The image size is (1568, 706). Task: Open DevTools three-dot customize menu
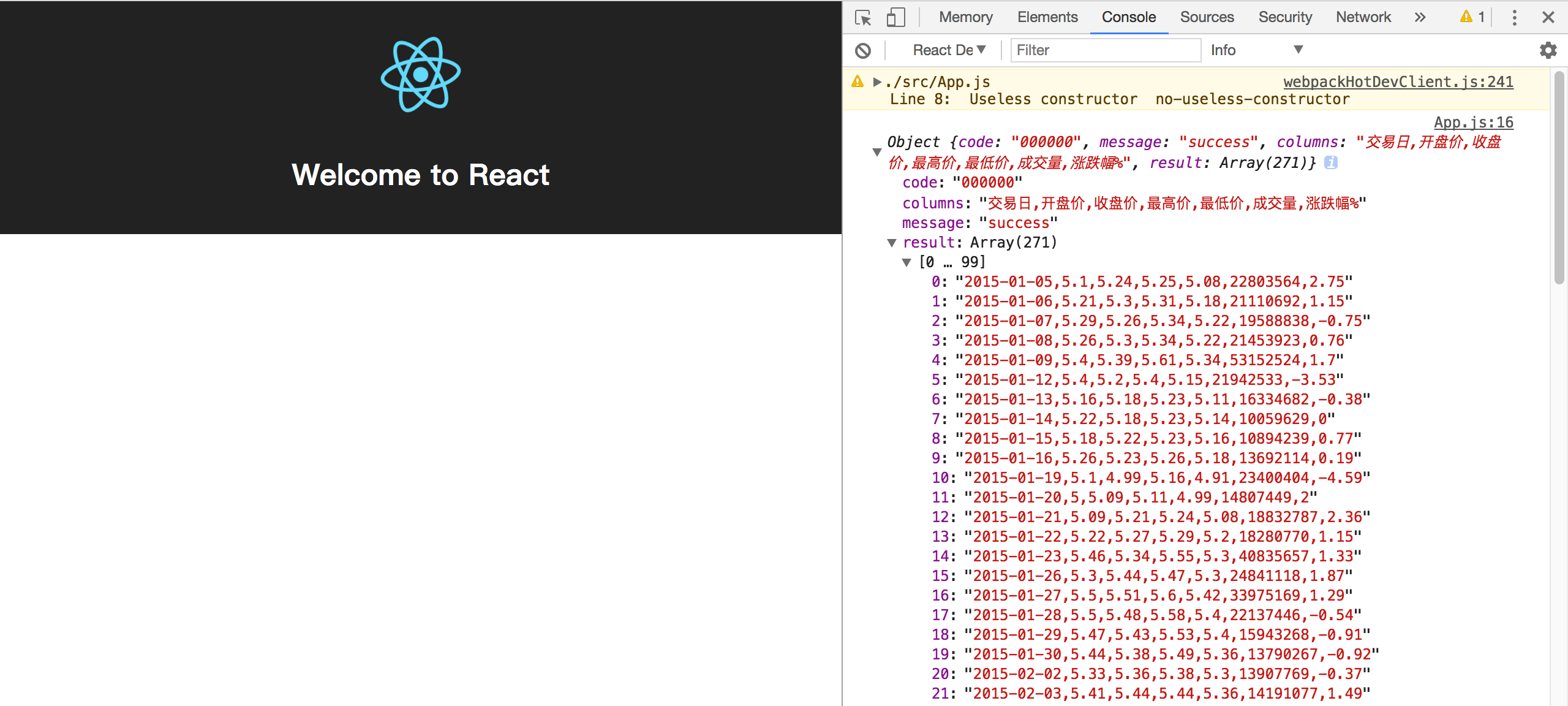coord(1514,18)
